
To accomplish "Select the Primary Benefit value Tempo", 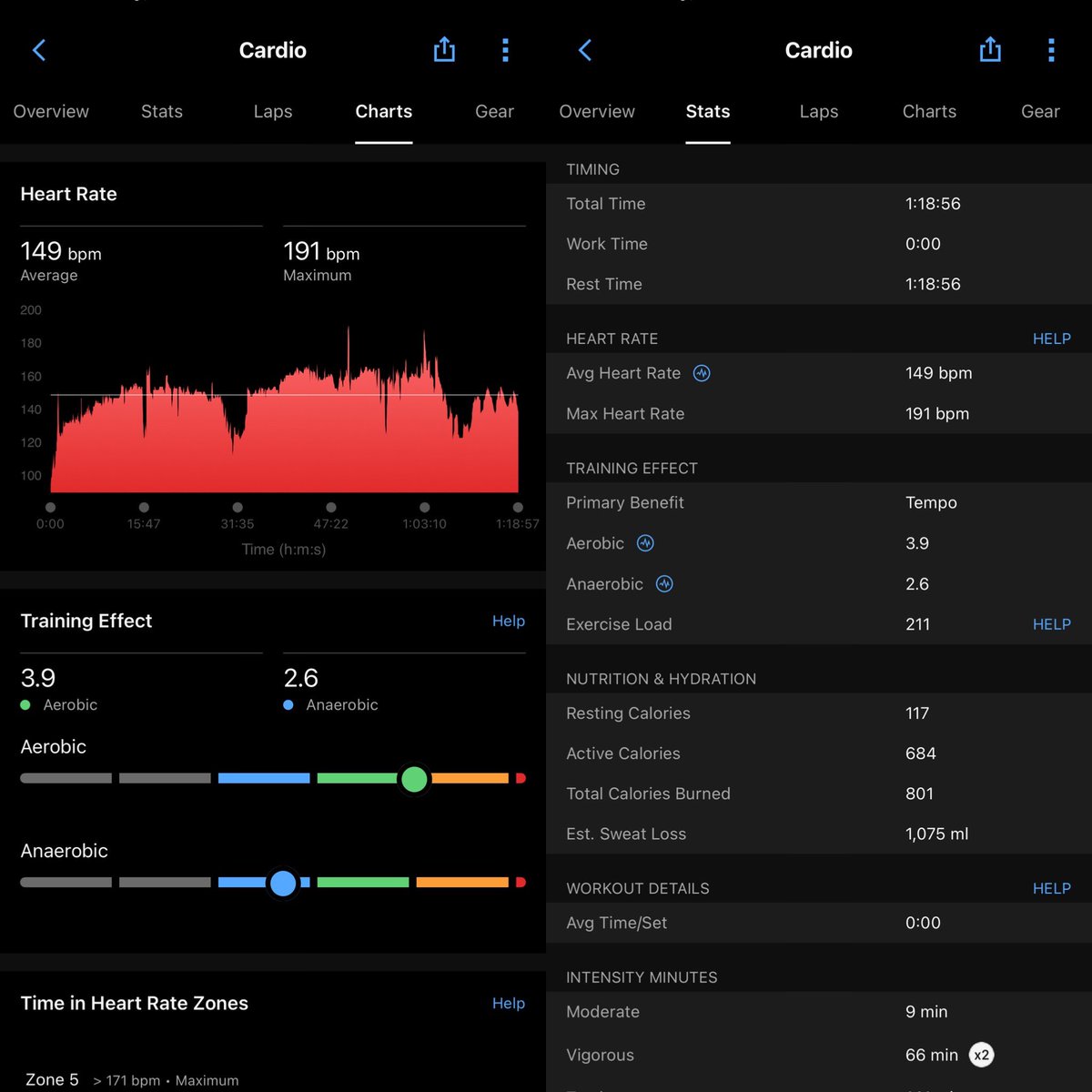I will point(931,503).
